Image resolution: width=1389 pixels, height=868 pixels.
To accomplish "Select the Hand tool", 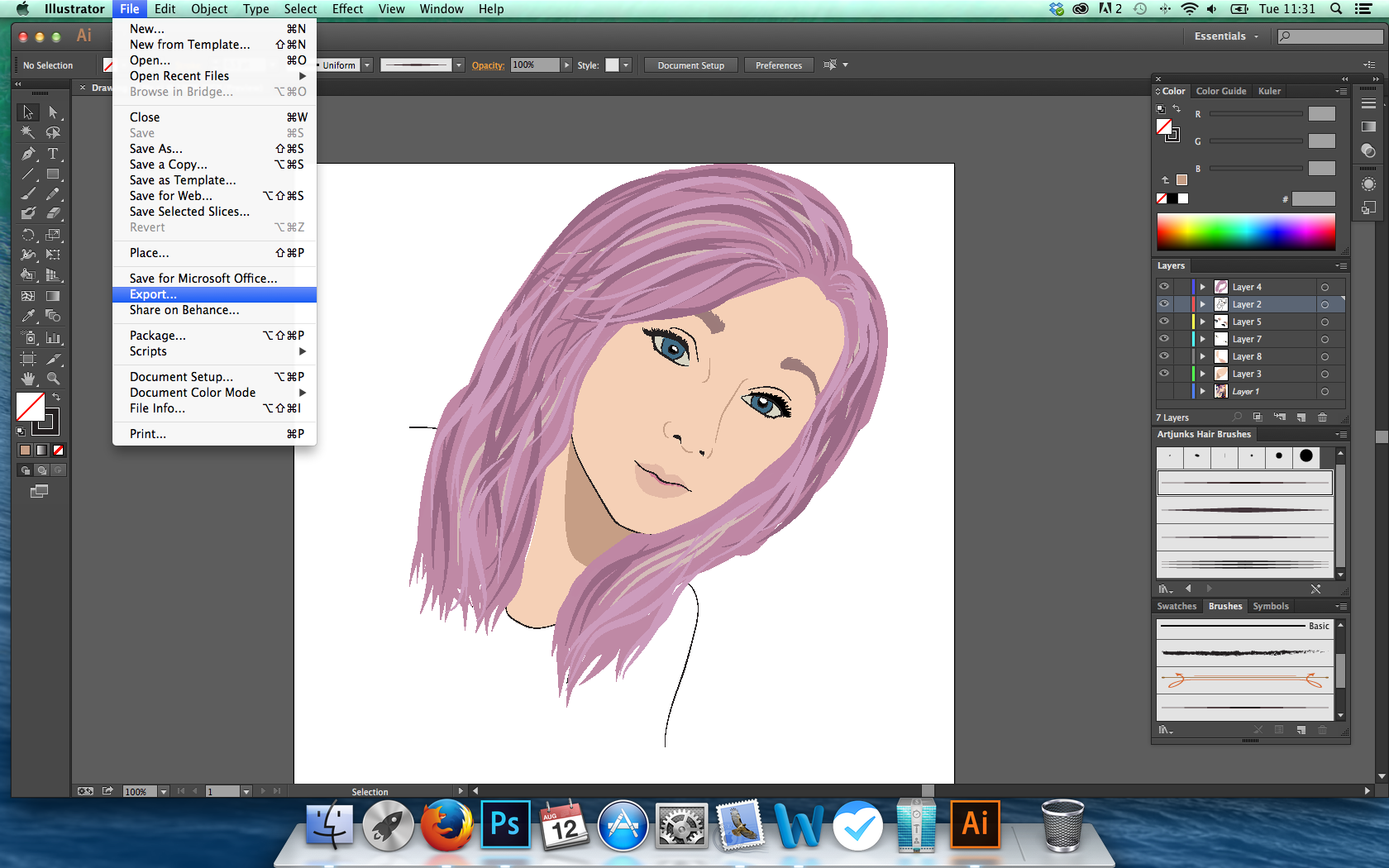I will 28,379.
